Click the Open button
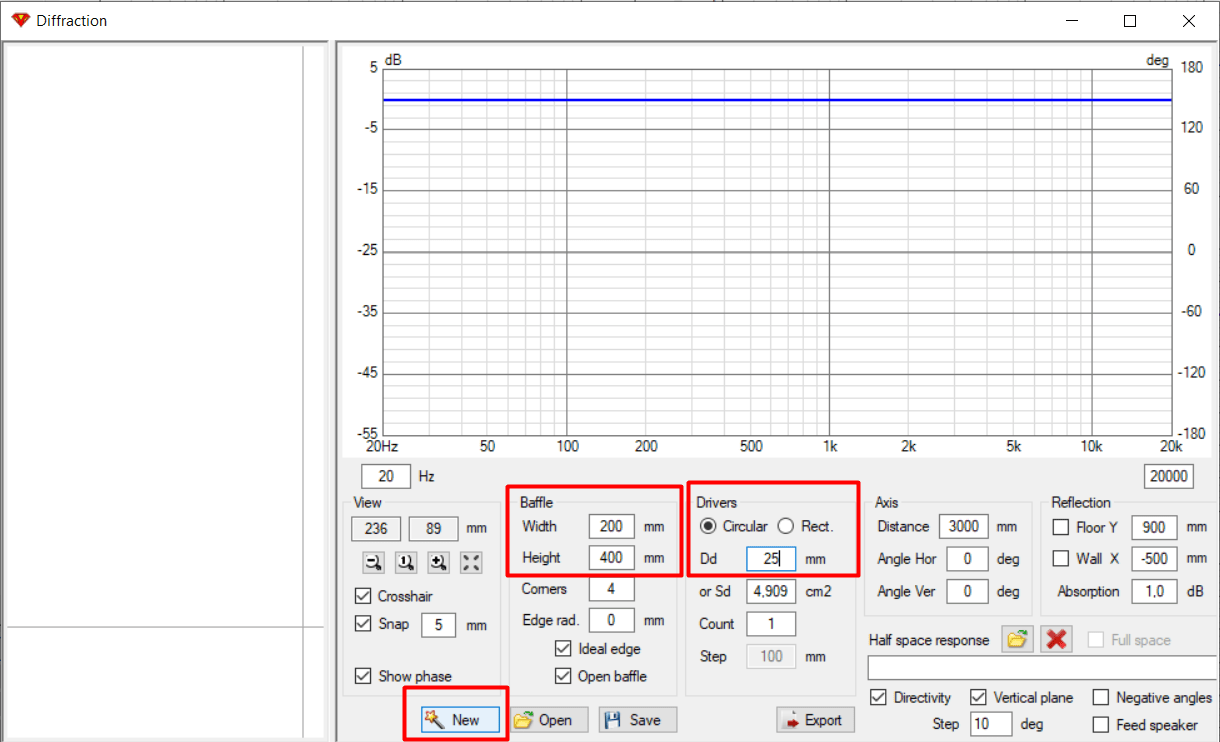The width and height of the screenshot is (1220, 742). coord(548,720)
